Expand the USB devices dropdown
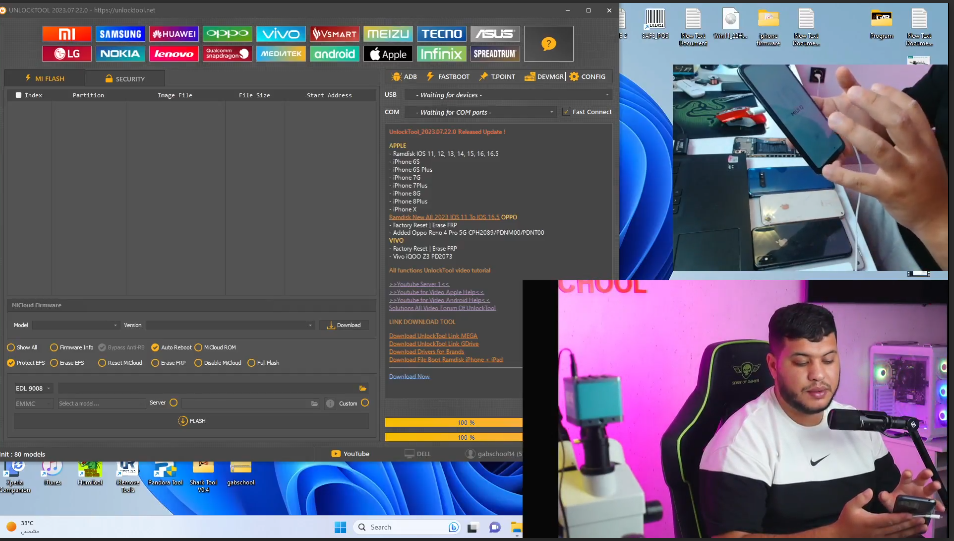The width and height of the screenshot is (954, 541). (x=509, y=95)
